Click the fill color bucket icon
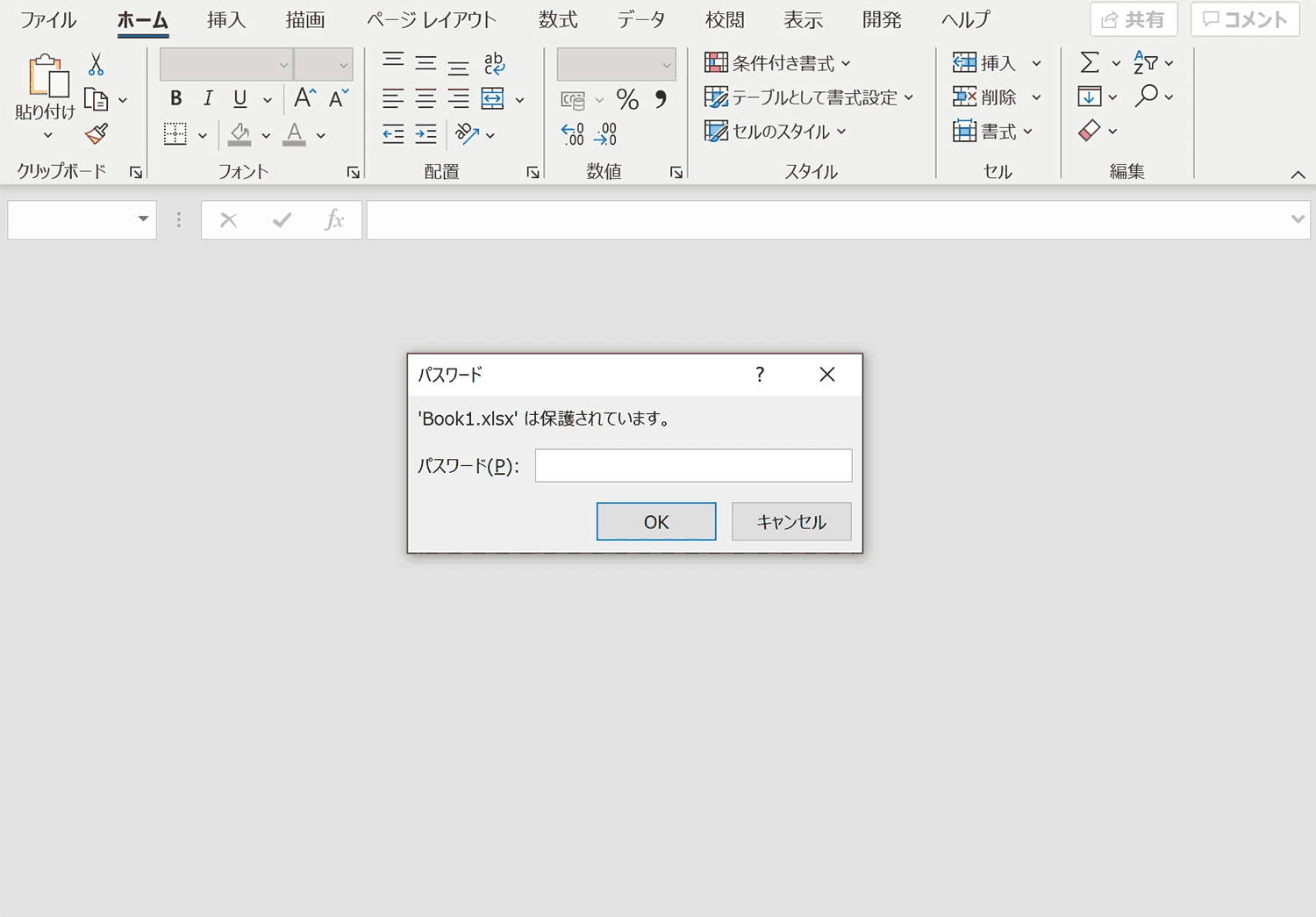Screen dimensions: 1316x917 coord(240,134)
